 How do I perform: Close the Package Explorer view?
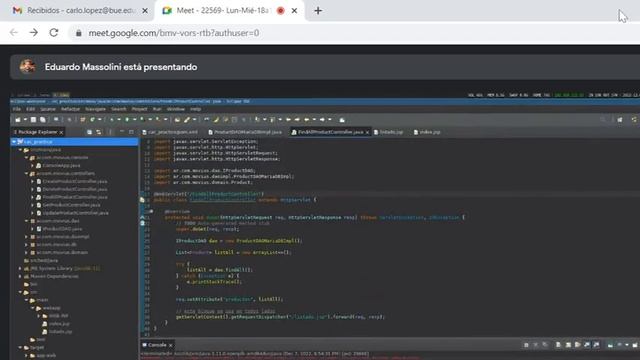[x=61, y=132]
